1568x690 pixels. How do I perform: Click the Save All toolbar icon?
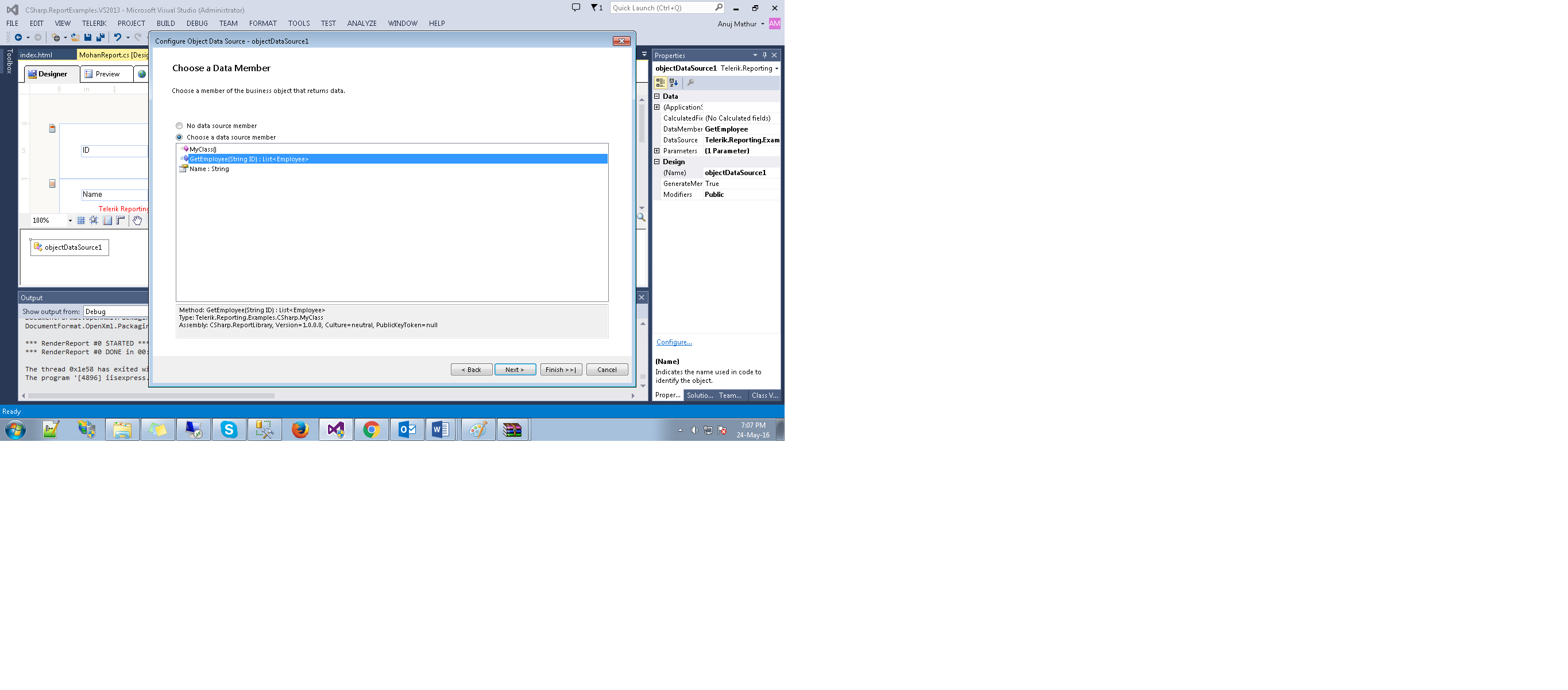point(101,38)
